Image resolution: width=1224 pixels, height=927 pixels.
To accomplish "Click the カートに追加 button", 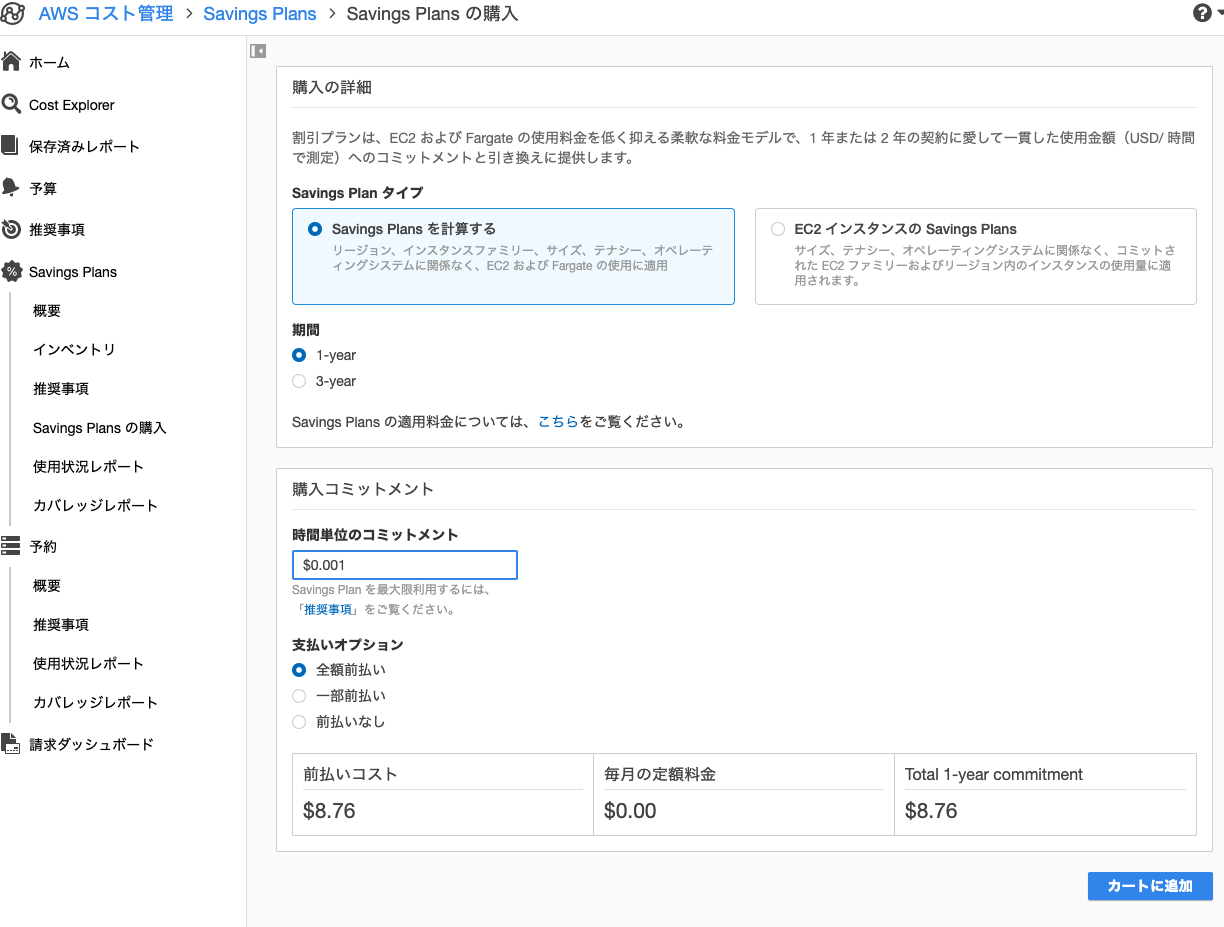I will (1150, 886).
